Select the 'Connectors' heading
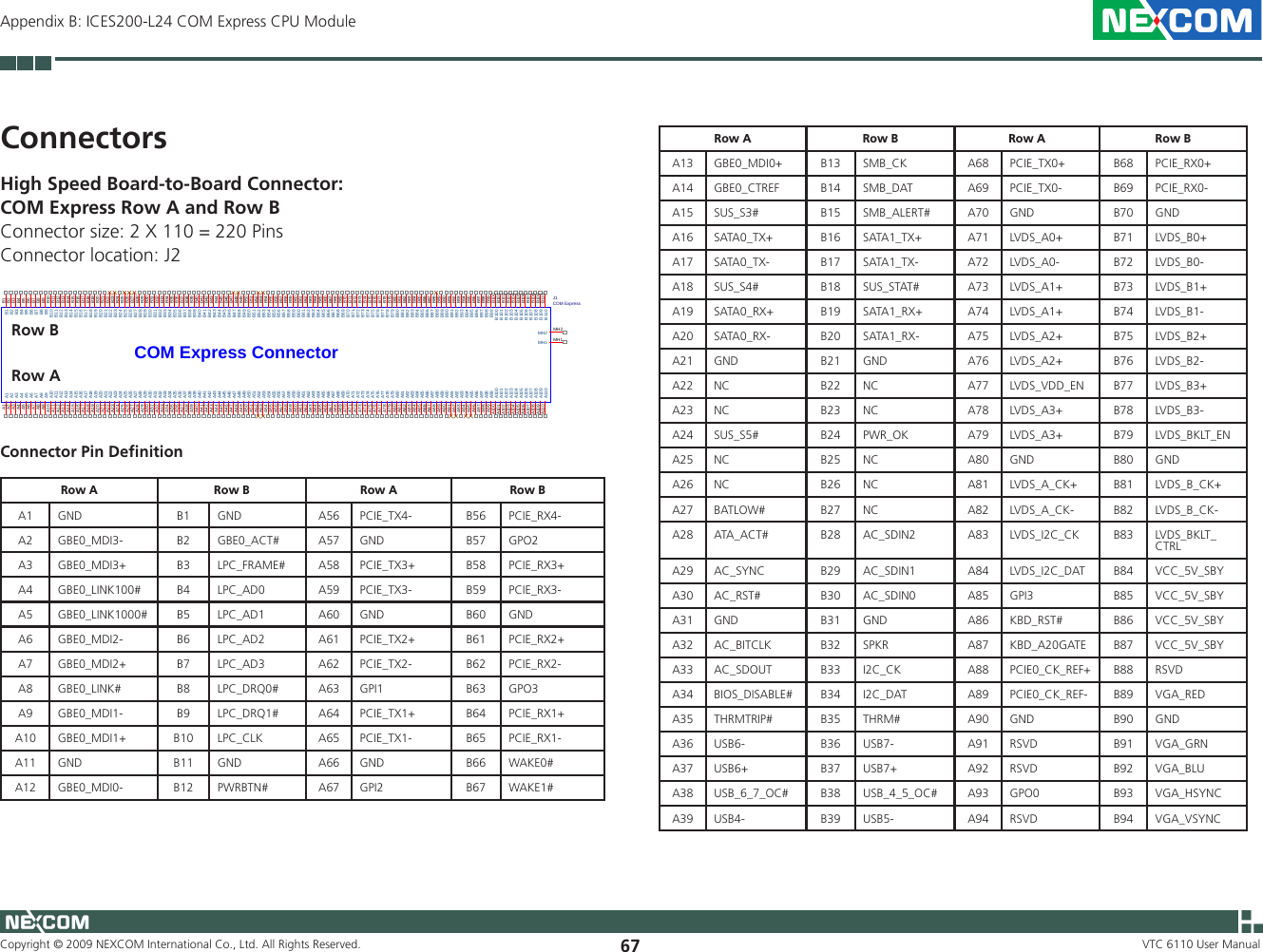 84,138
